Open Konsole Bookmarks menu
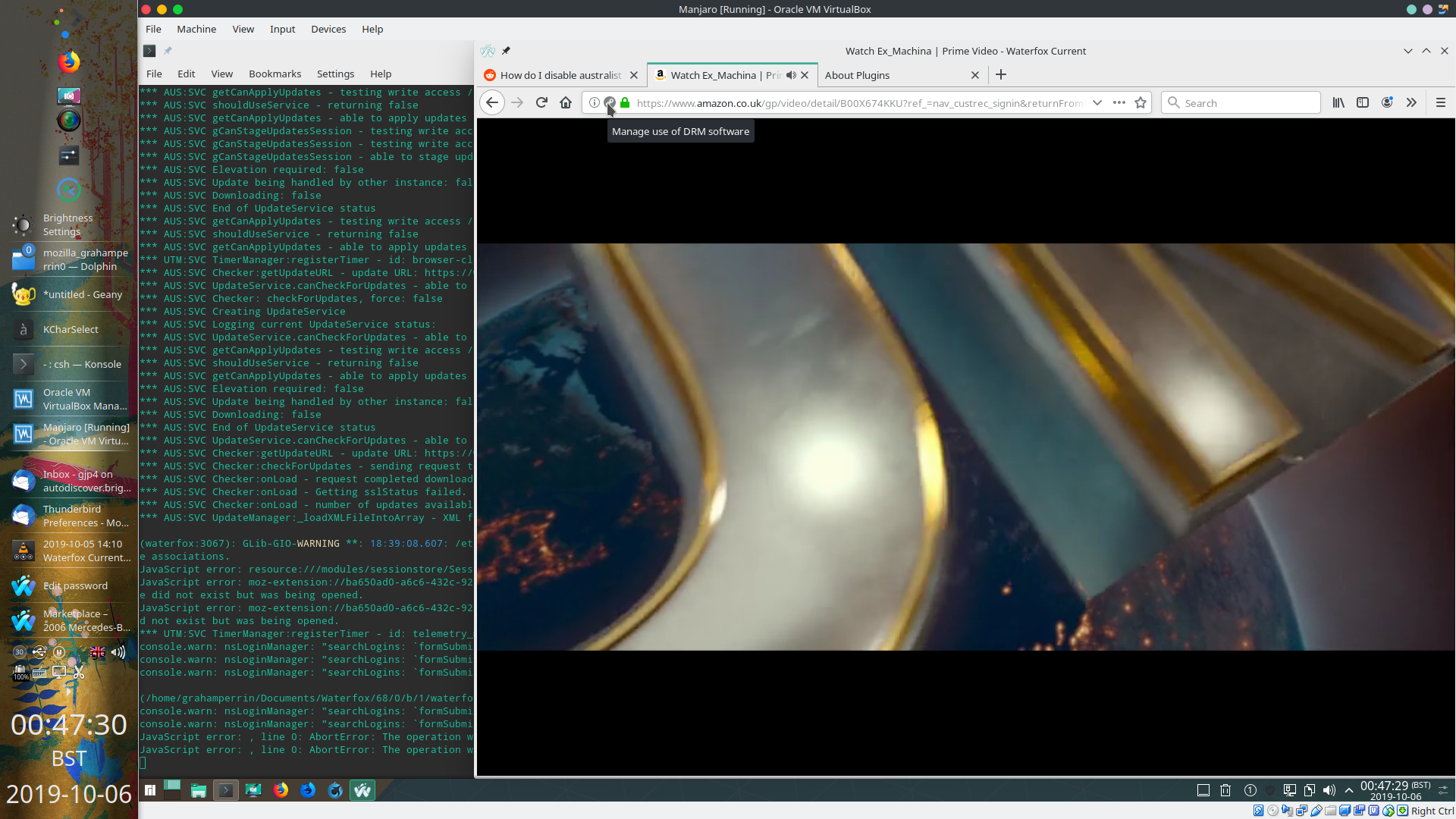 [x=275, y=74]
